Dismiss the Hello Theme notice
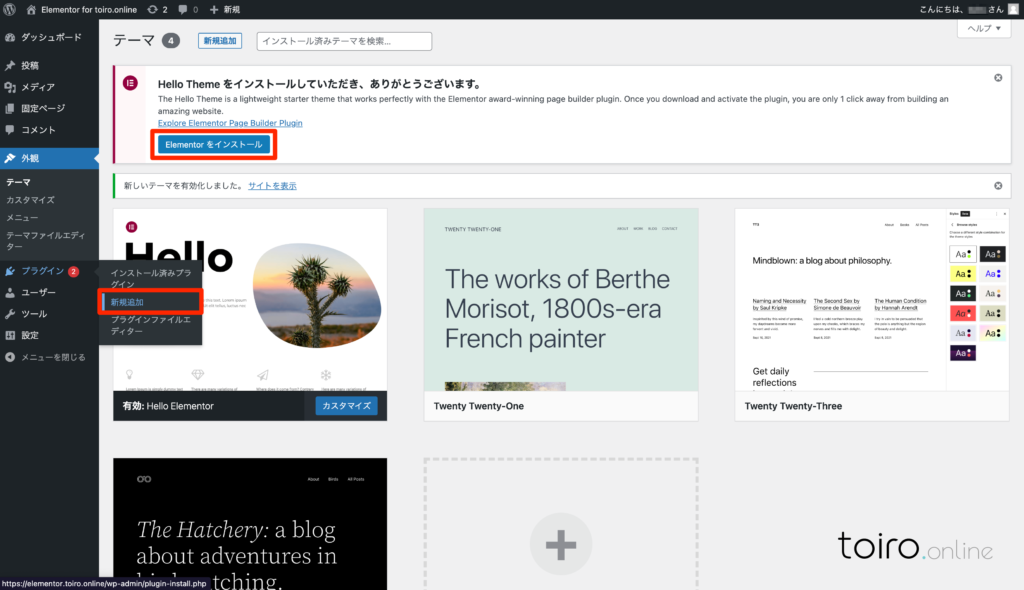The height and width of the screenshot is (590, 1024). point(998,78)
